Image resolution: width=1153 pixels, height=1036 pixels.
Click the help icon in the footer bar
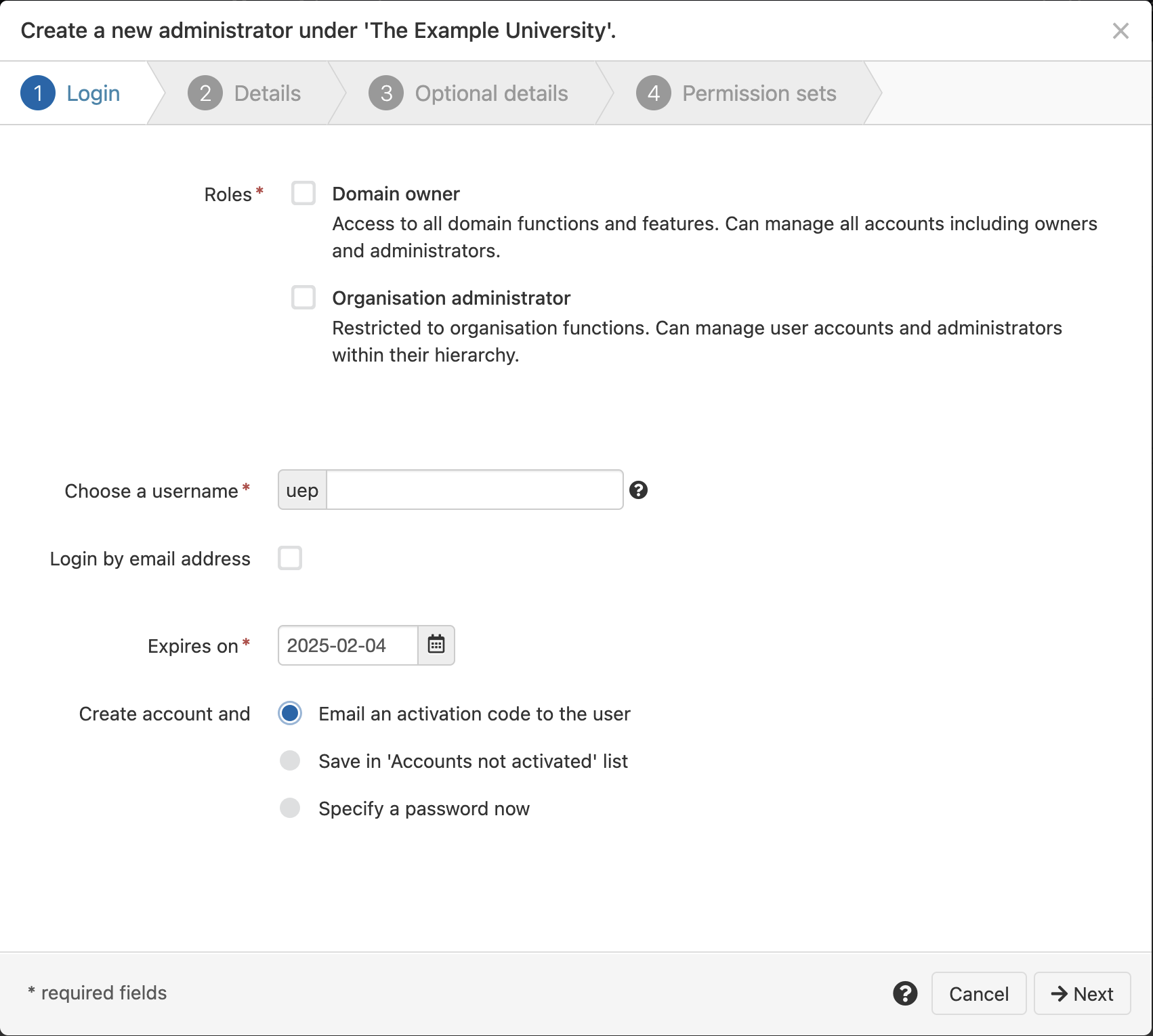[x=905, y=993]
